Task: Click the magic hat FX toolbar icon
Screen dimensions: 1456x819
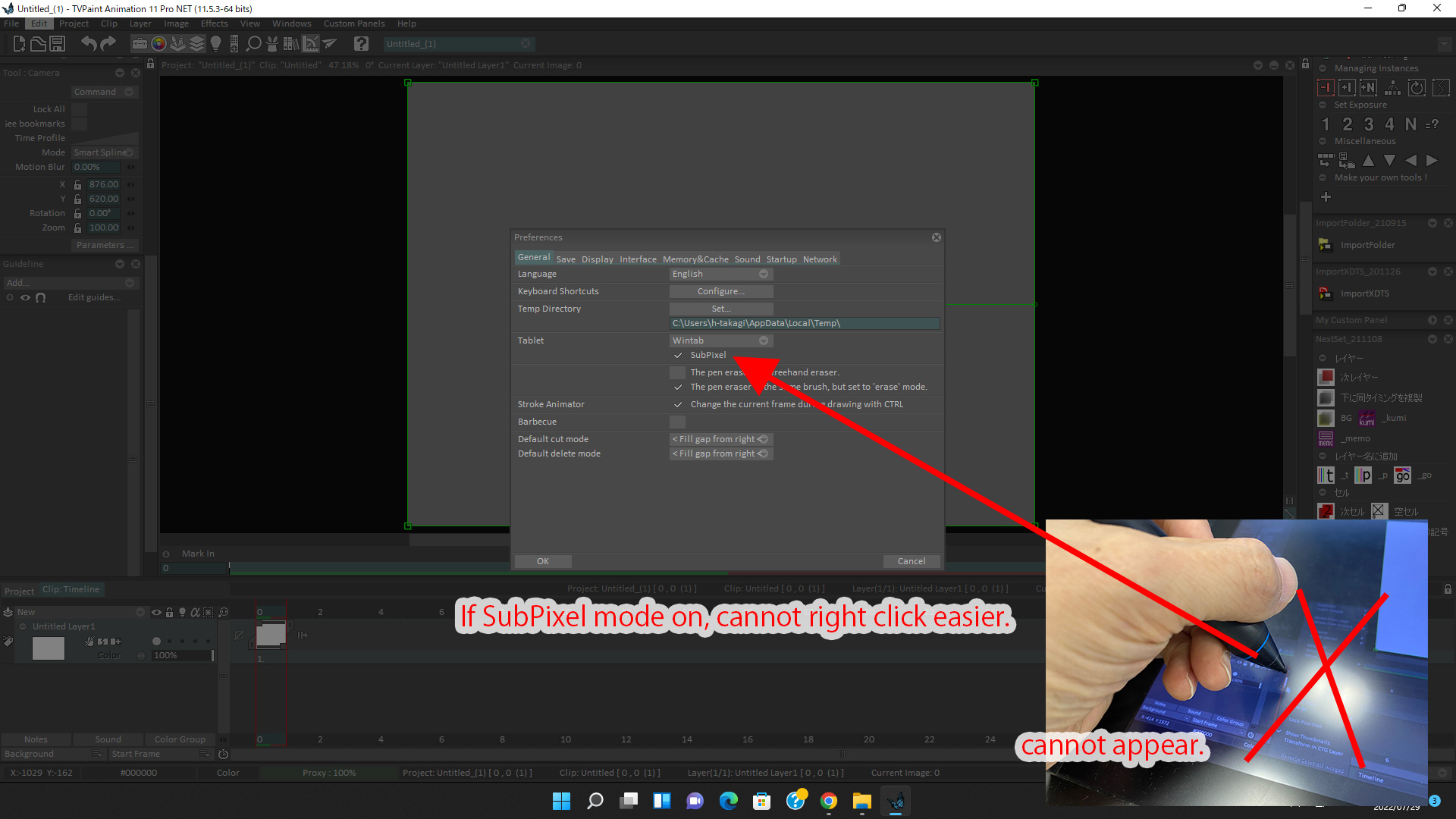Action: (272, 44)
